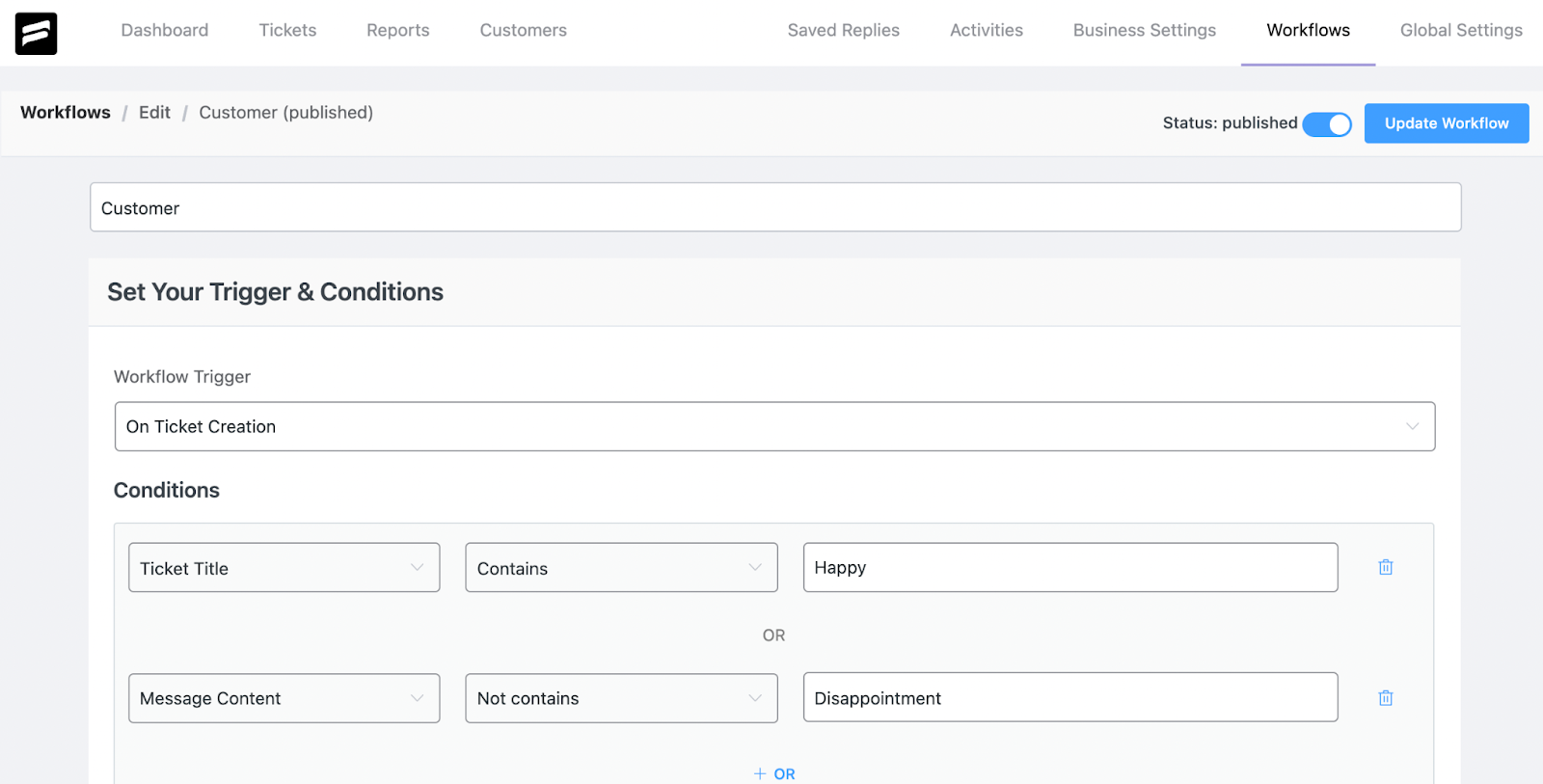Delete the Message Content condition row
Viewport: 1543px width, 784px height.
(1385, 698)
